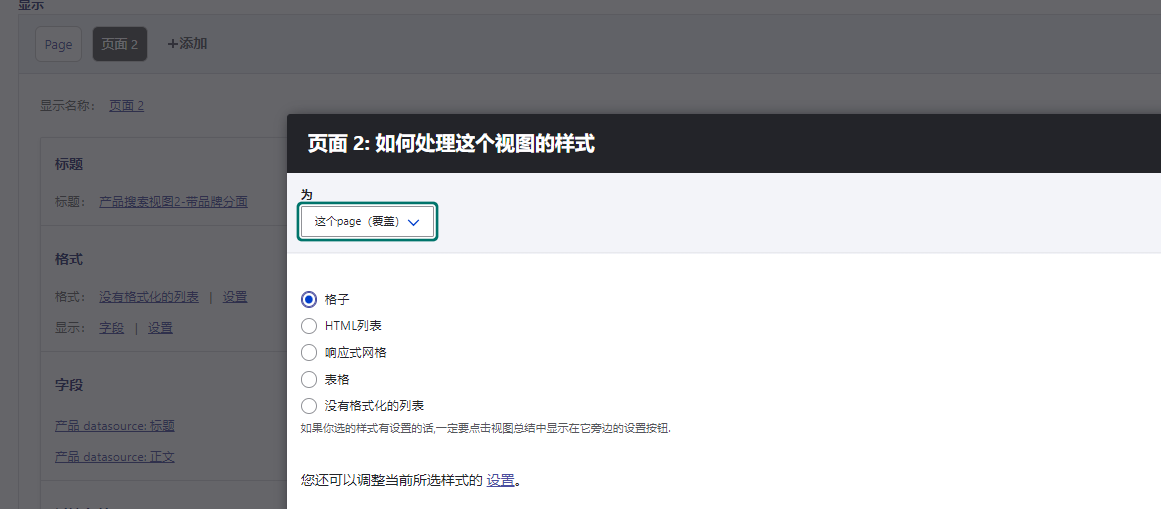Click the 标题 section heading
The height and width of the screenshot is (509, 1161).
(69, 164)
